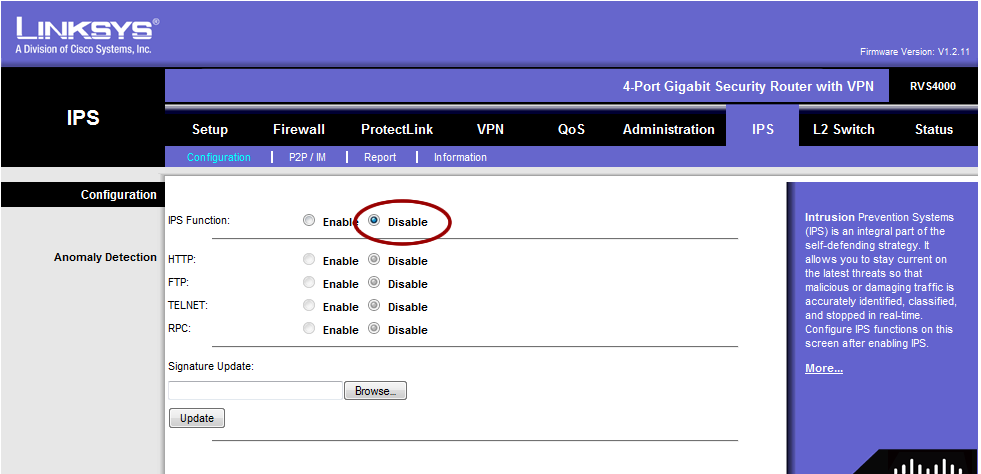Click the RPC: row label

point(179,328)
